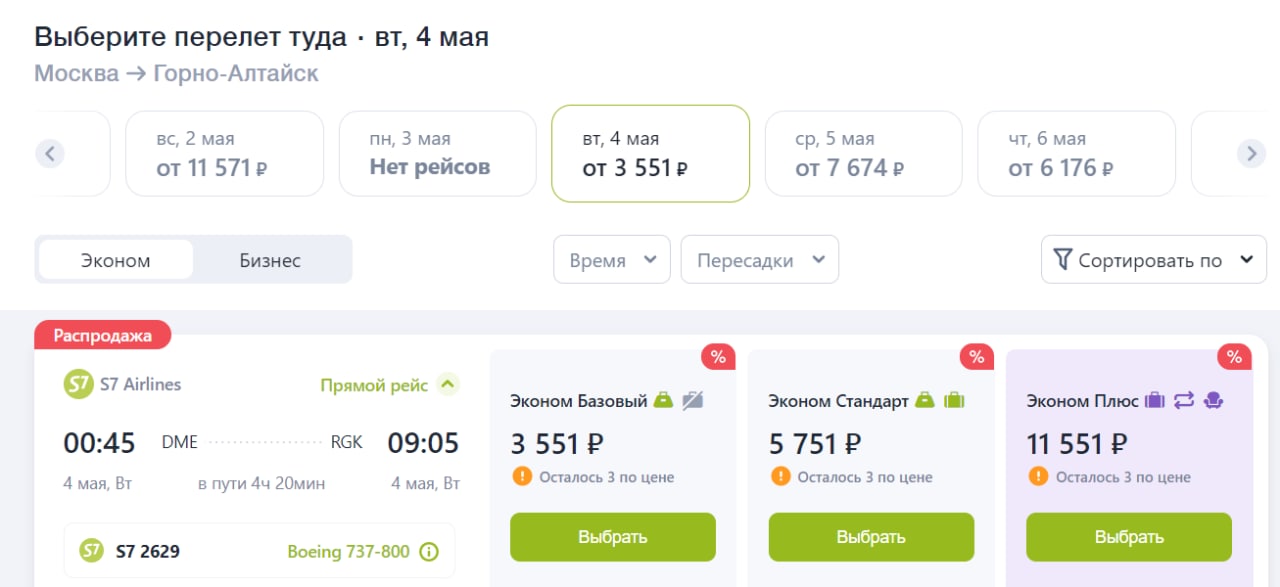This screenshot has width=1280, height=587.
Task: Open the Сортировать по dropdown
Action: (1154, 260)
